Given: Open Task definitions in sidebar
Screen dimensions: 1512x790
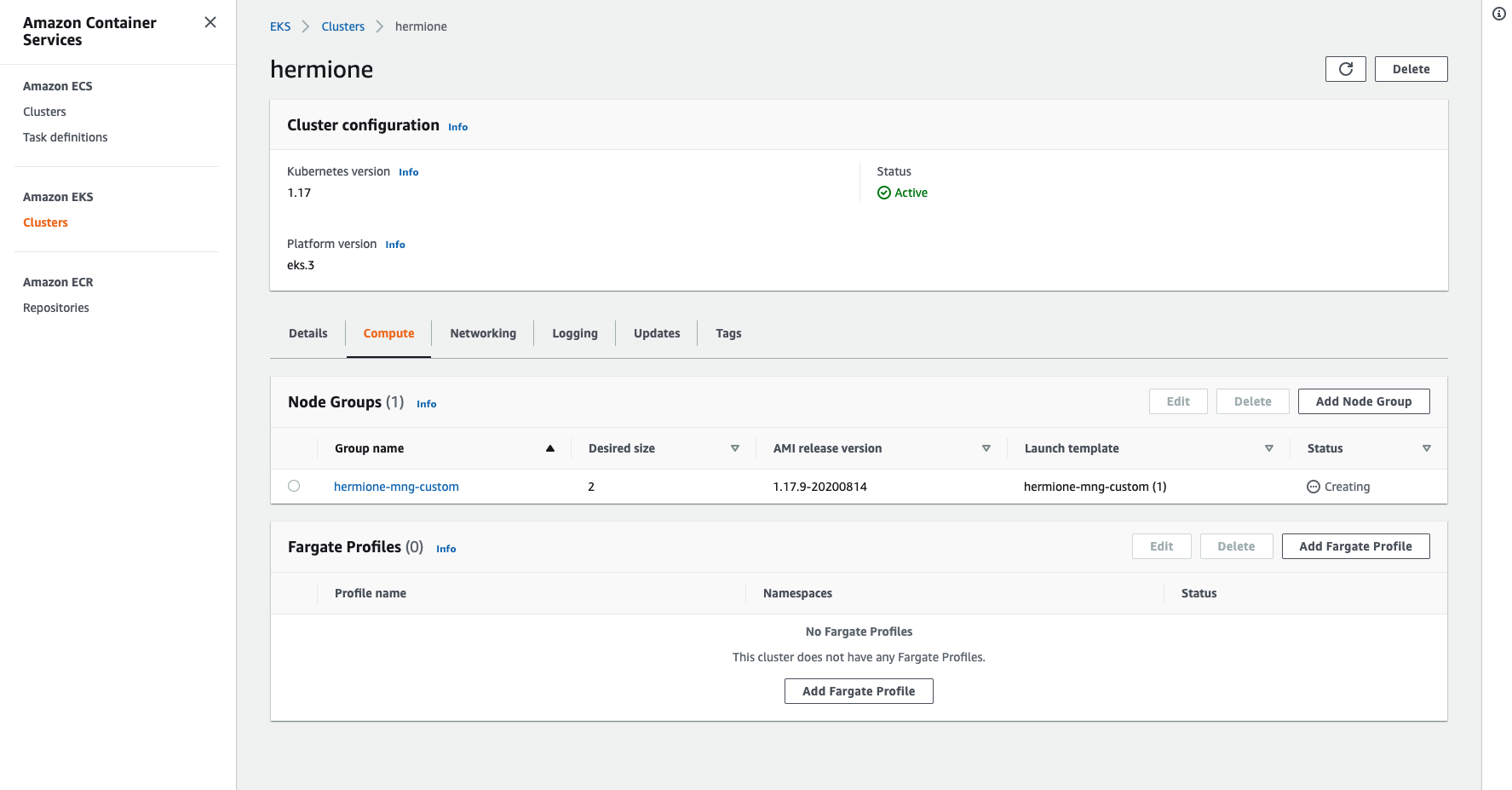Looking at the screenshot, I should (66, 137).
